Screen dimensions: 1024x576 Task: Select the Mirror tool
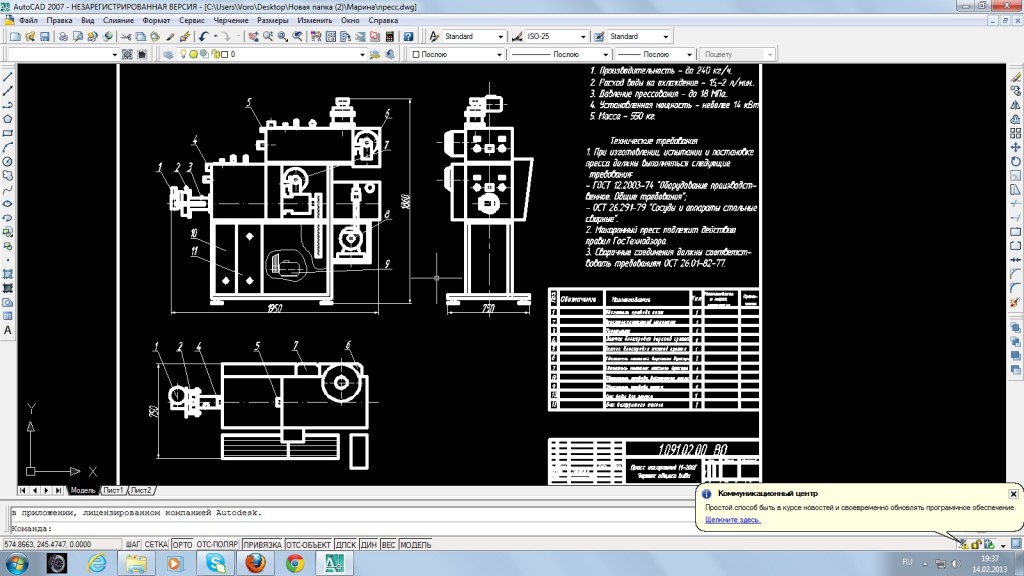[1016, 105]
